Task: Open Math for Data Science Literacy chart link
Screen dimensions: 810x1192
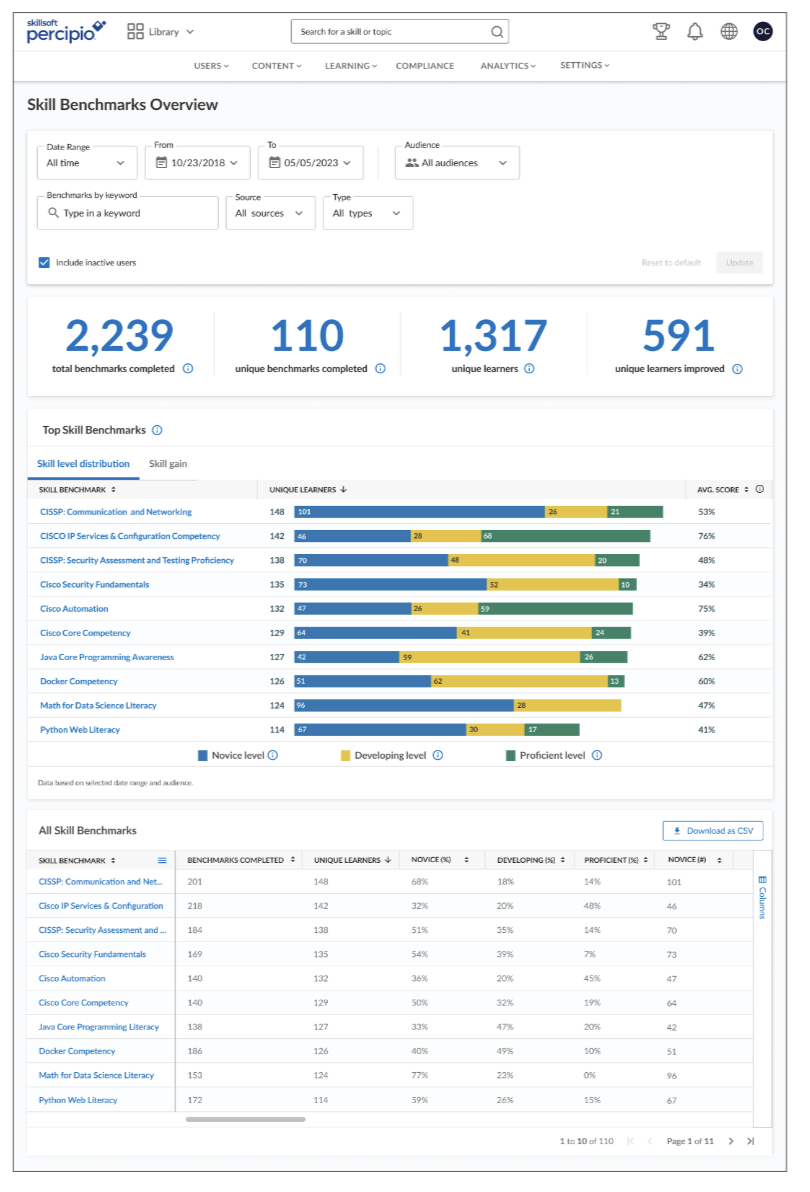Action: 98,705
